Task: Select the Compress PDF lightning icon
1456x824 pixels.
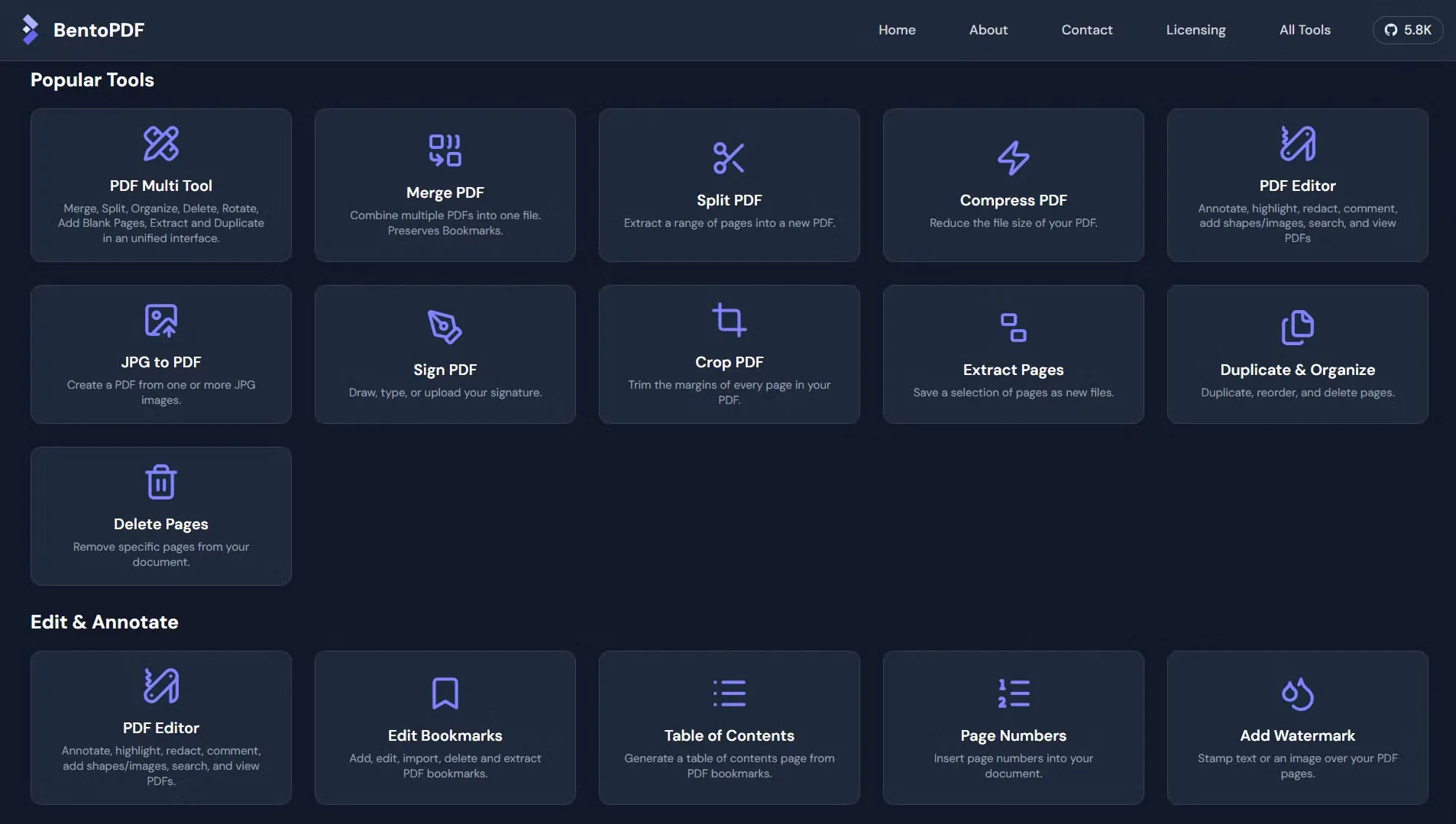Action: [x=1012, y=157]
